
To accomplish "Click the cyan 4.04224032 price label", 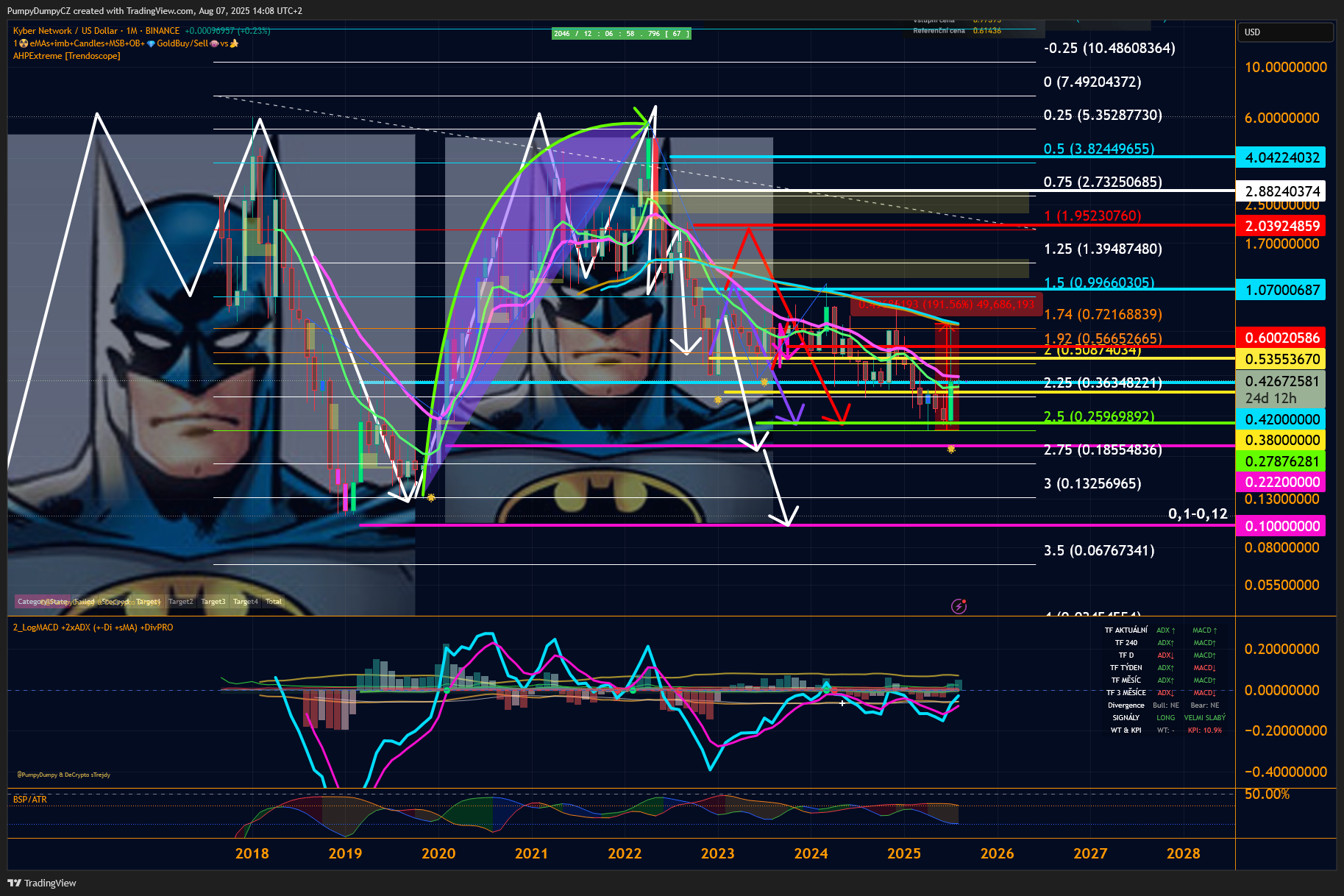I will click(x=1281, y=157).
